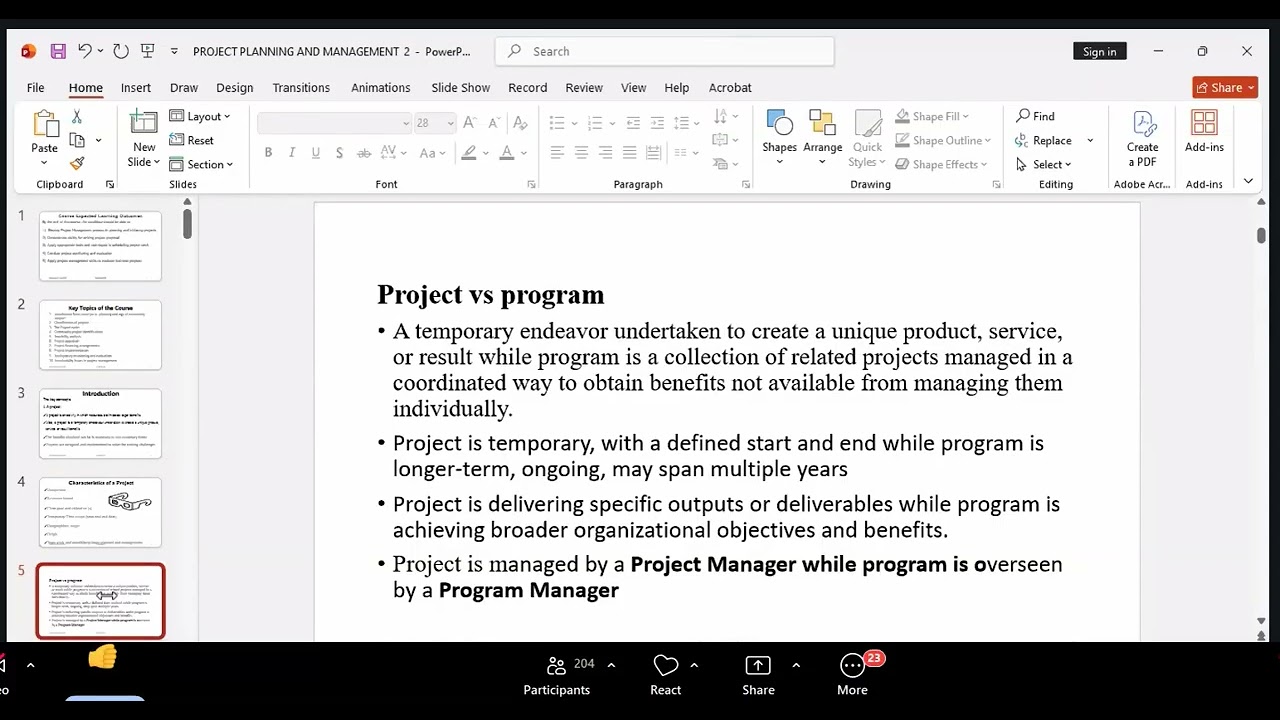Open bullets list dropdown arrow
Screen dimensions: 1280x720
573,123
